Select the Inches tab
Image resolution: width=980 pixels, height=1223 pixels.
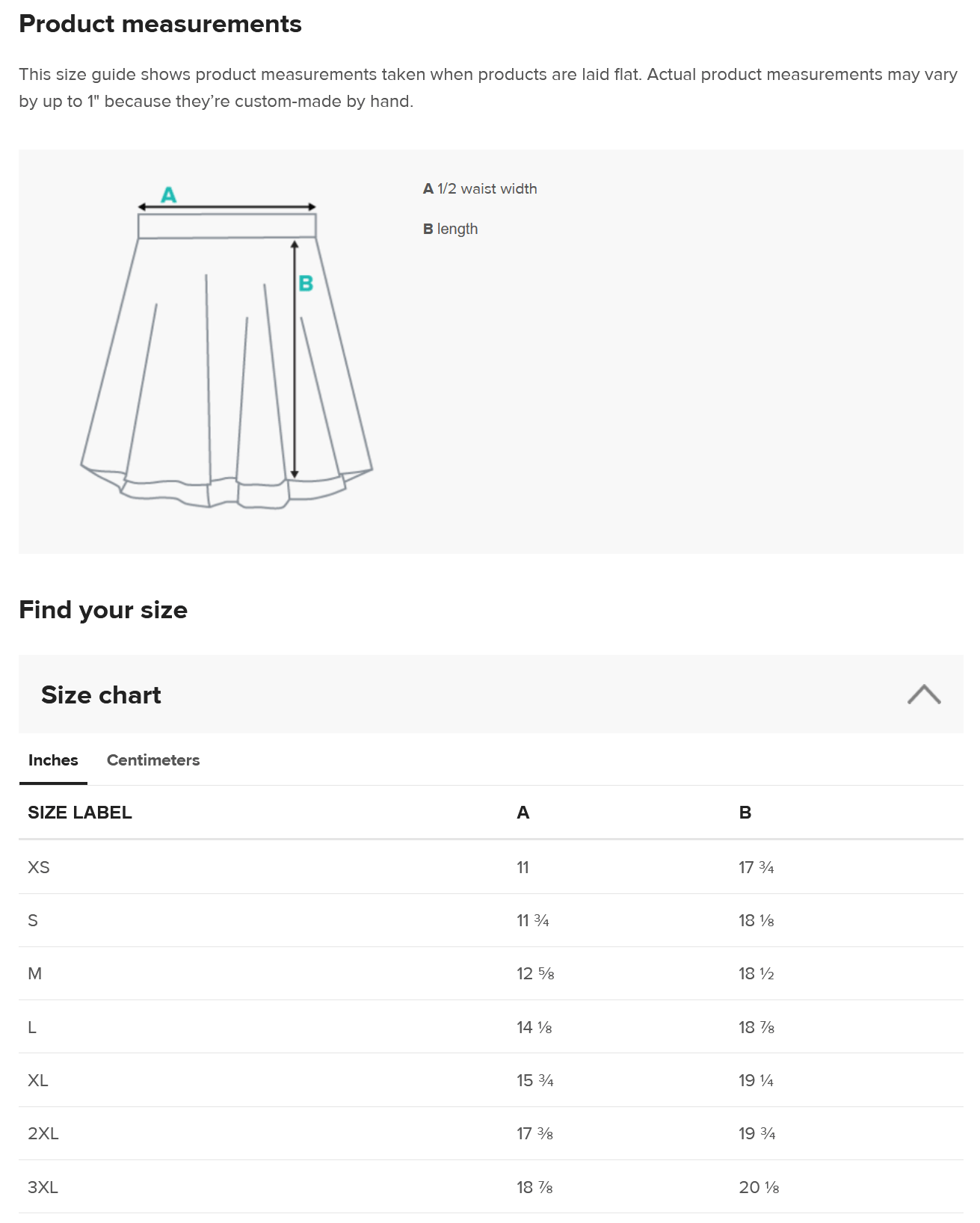(x=53, y=760)
